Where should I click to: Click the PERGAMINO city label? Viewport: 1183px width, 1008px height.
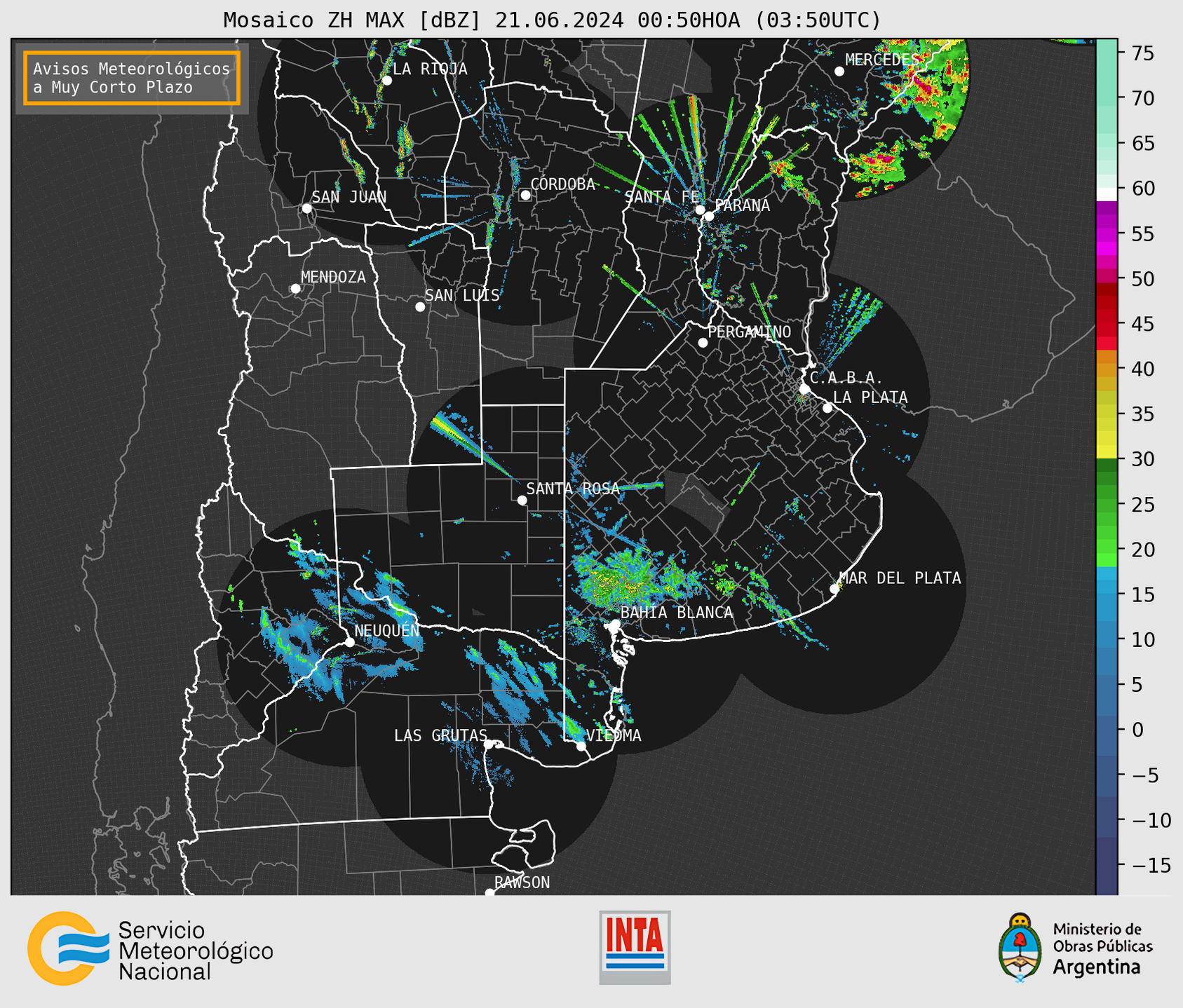tap(750, 332)
